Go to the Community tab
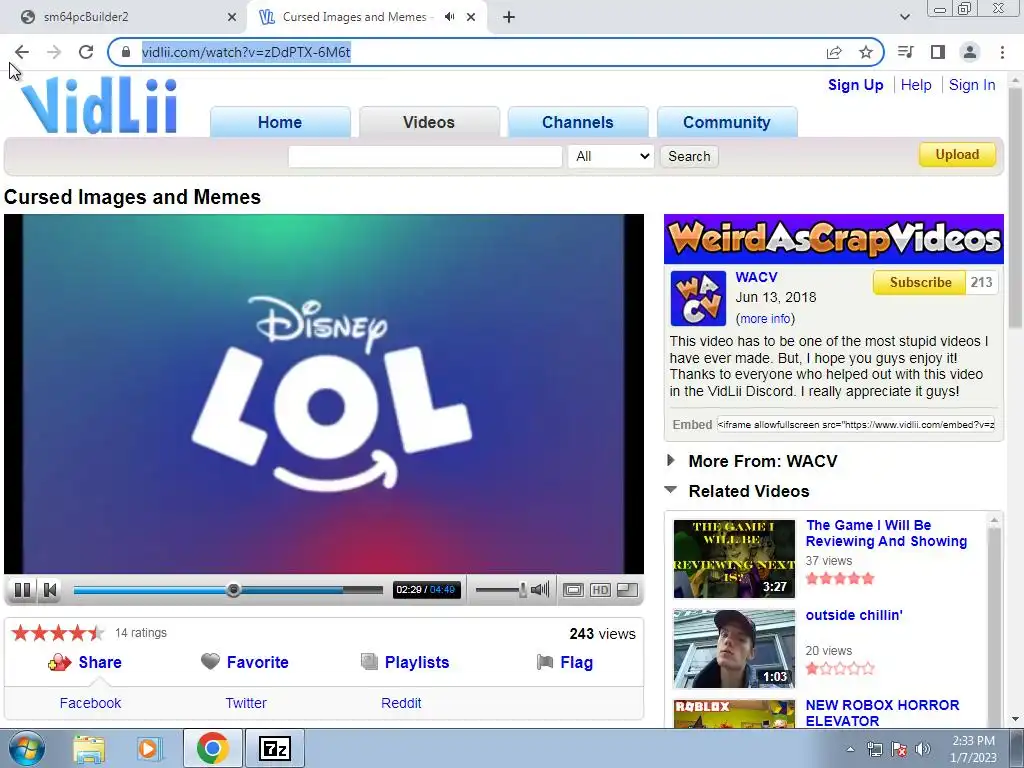The image size is (1024, 768). coord(726,122)
